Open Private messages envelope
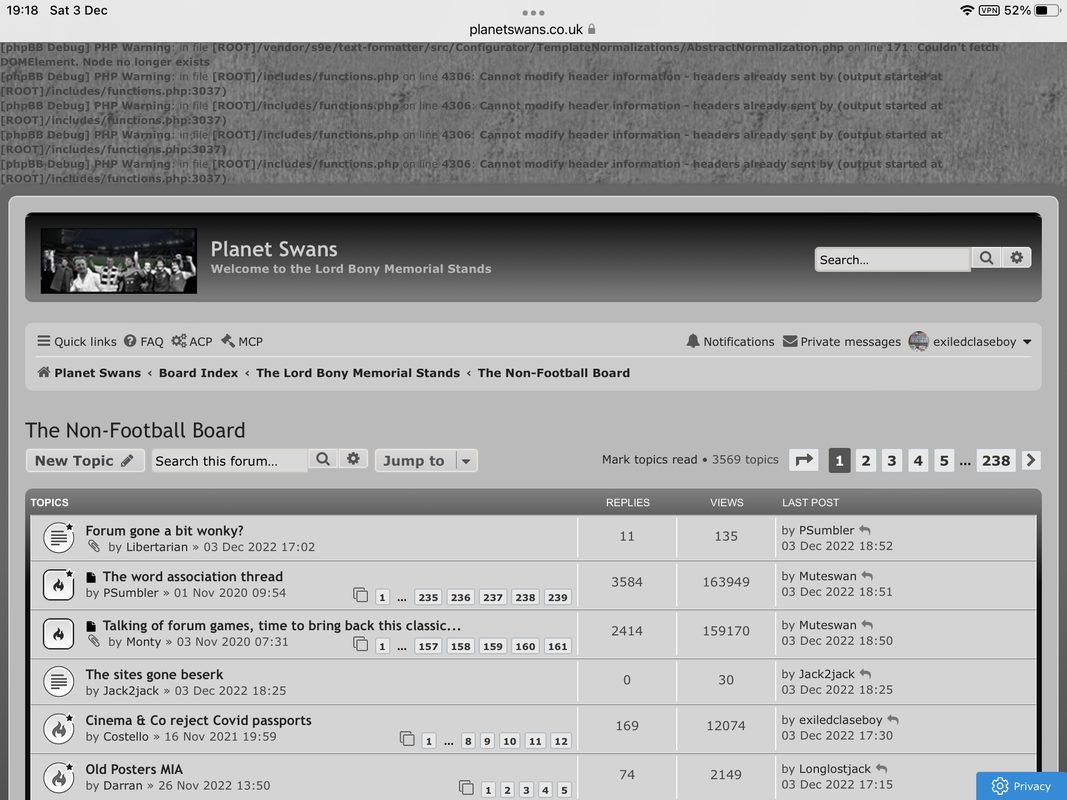1067x800 pixels. [790, 341]
